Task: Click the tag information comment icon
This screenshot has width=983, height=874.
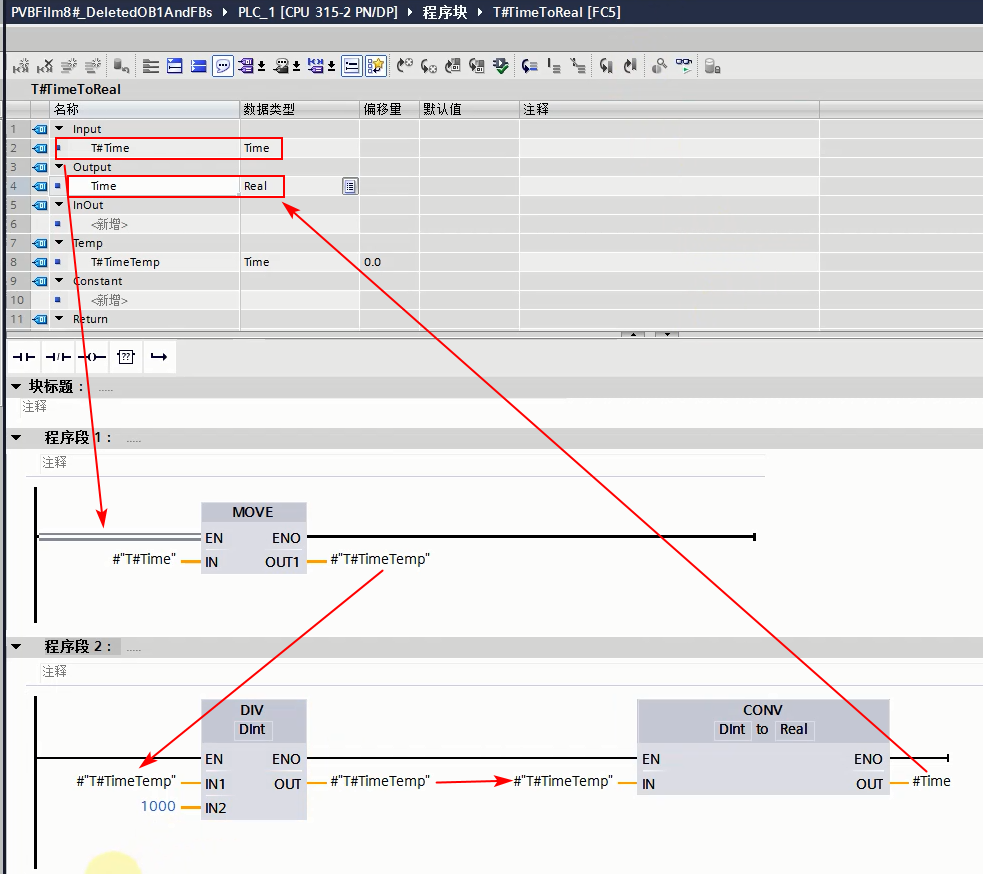Action: tap(281, 66)
